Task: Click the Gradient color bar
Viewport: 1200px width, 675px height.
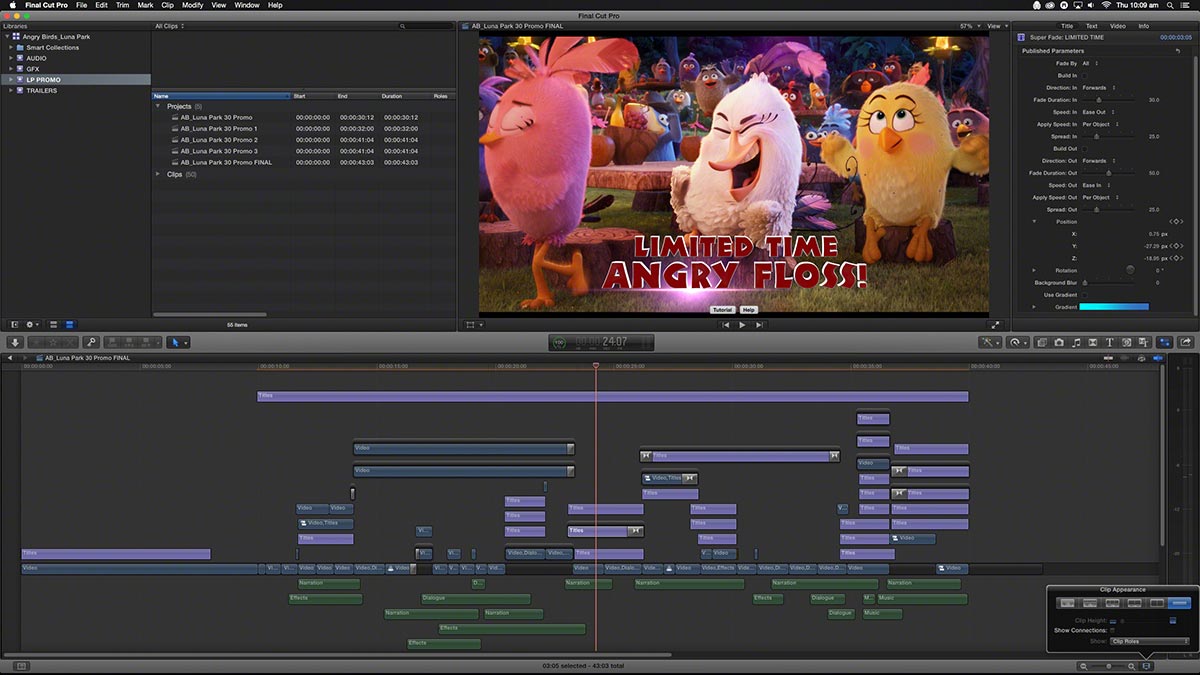Action: pos(1114,307)
